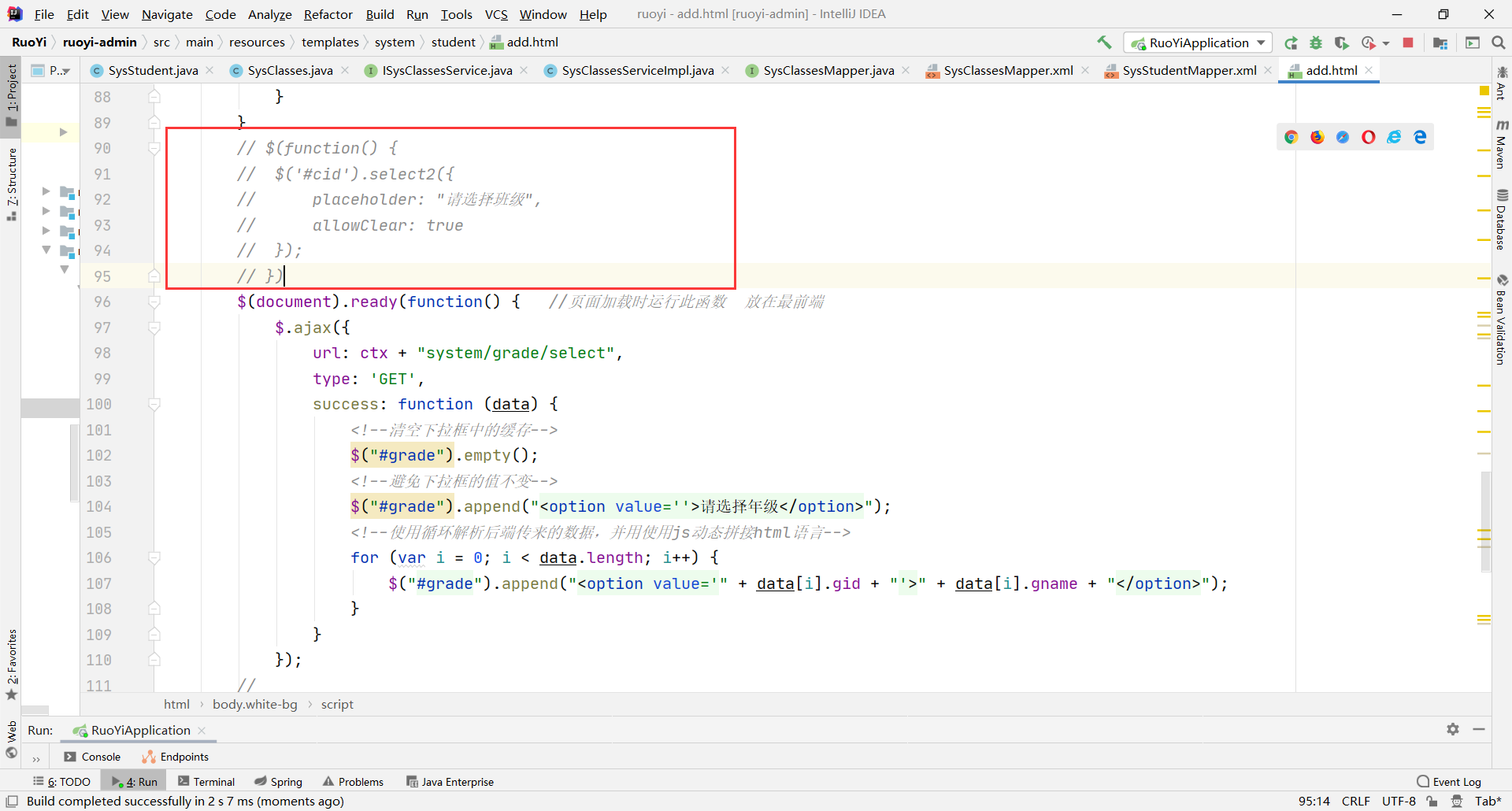Toggle the Terminal tool window
Viewport: 1512px width, 811px height.
[206, 782]
